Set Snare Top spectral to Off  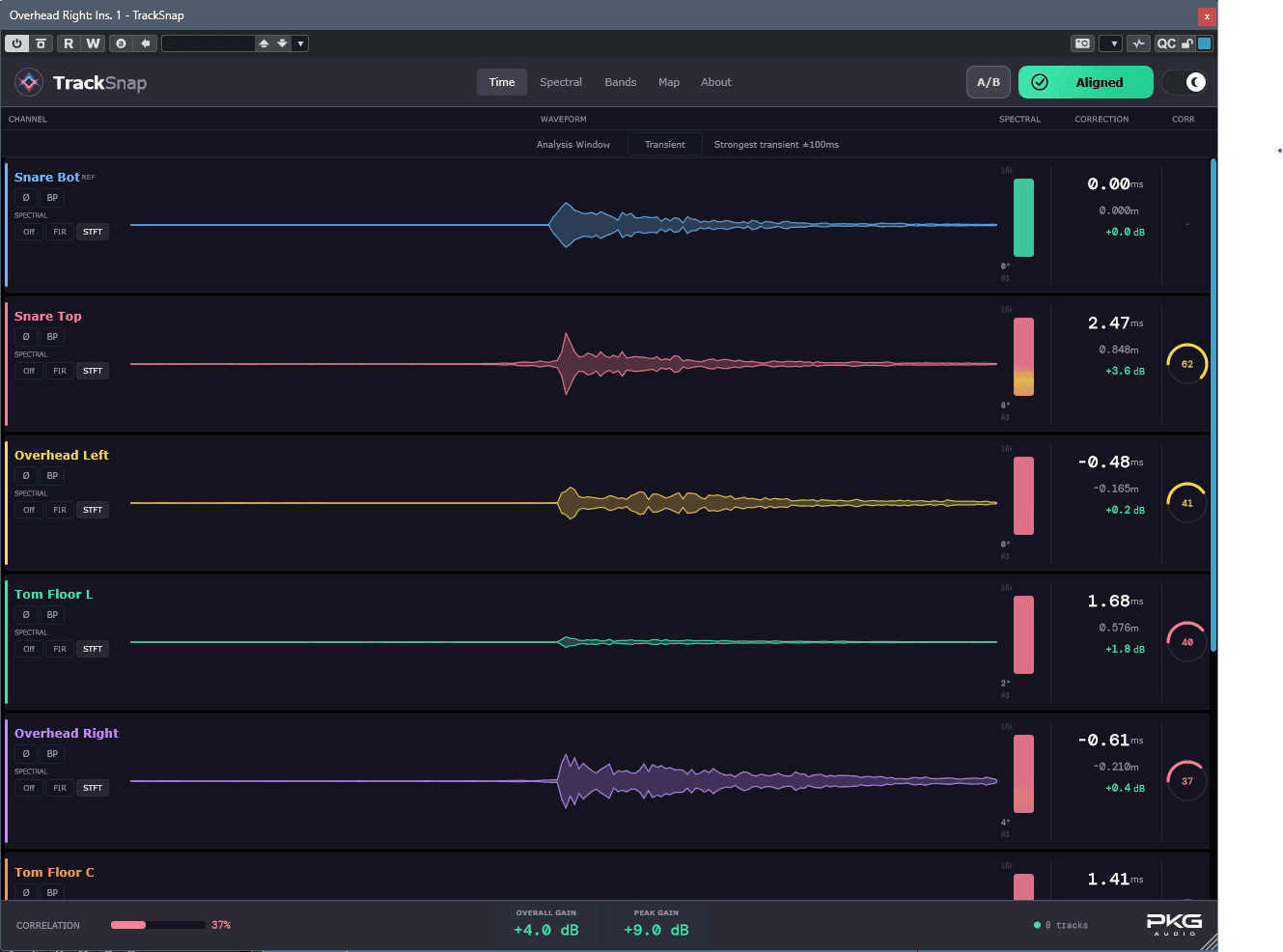coord(29,371)
